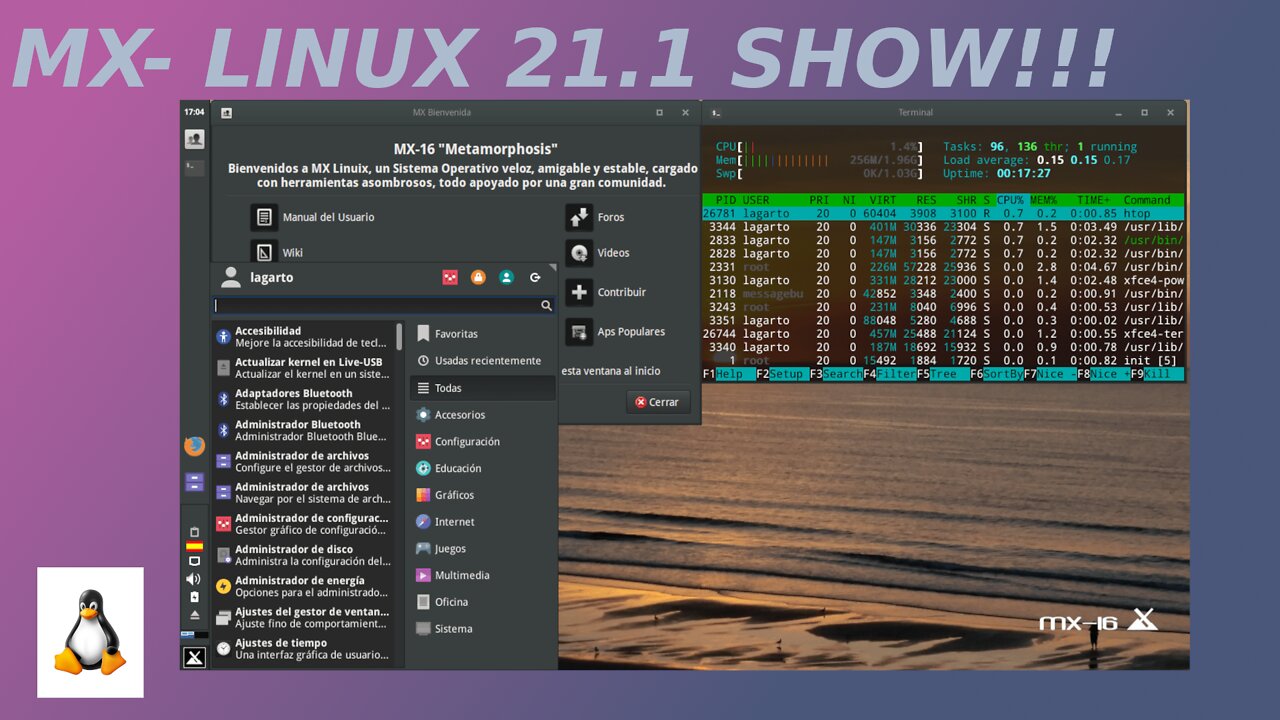This screenshot has height=720, width=1280.
Task: Open Ajustes de tiempo
Action: pyautogui.click(x=304, y=648)
